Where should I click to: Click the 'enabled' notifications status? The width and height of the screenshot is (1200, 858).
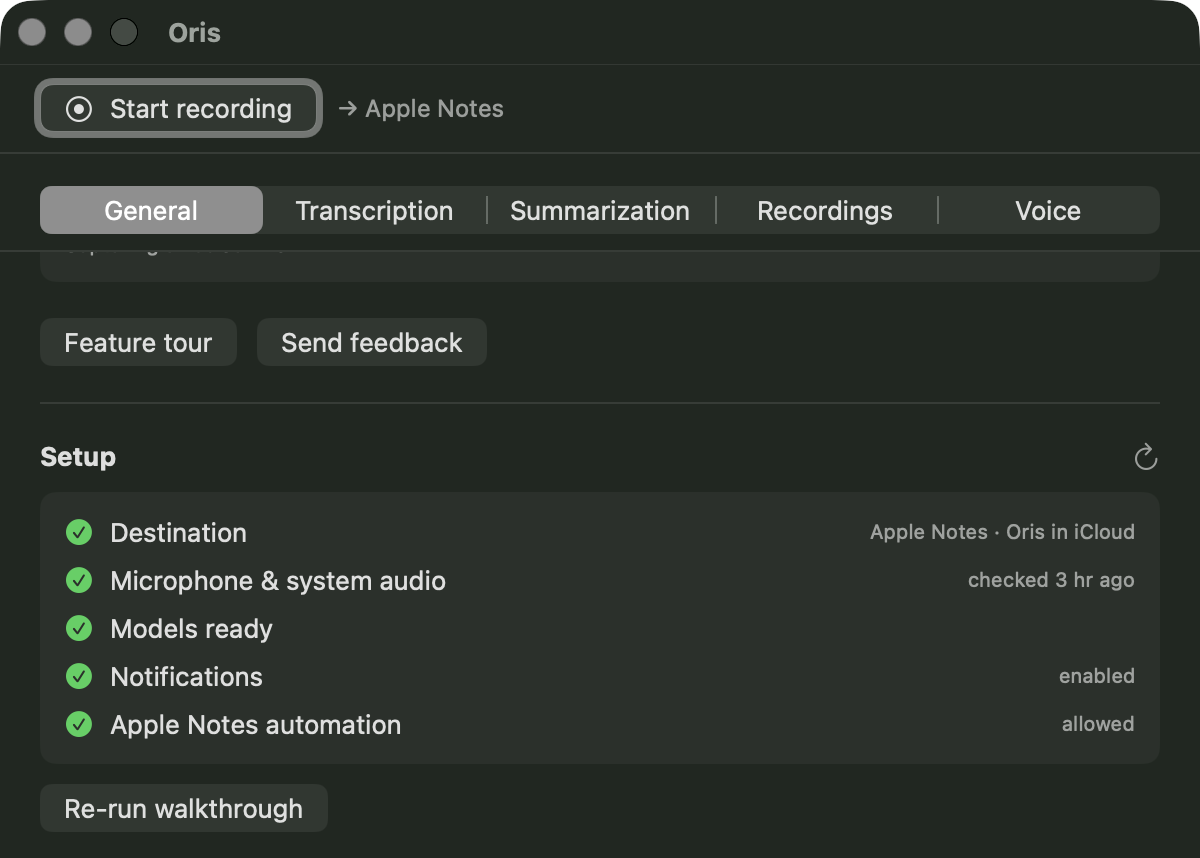pyautogui.click(x=1097, y=676)
